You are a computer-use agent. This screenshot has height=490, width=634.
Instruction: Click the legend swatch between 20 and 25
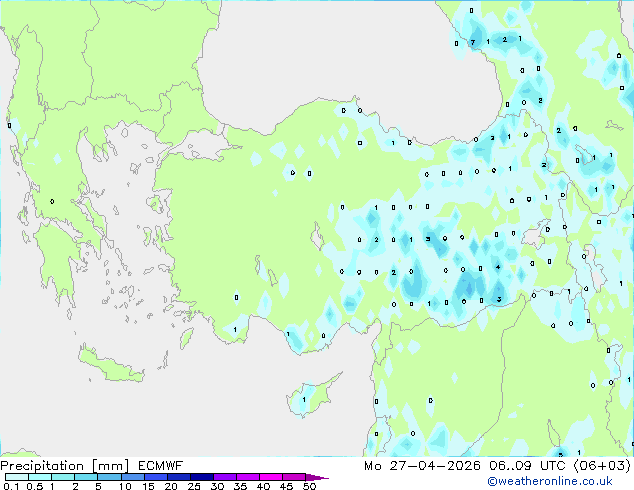178,477
